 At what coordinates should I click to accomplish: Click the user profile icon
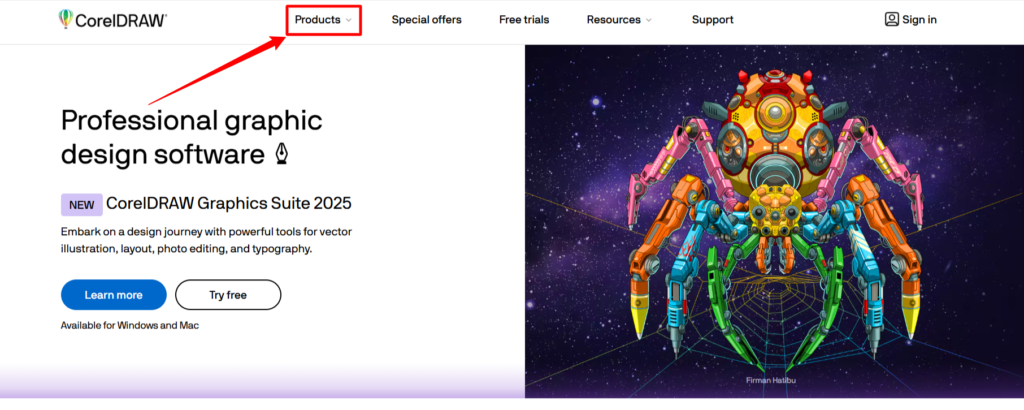tap(892, 19)
